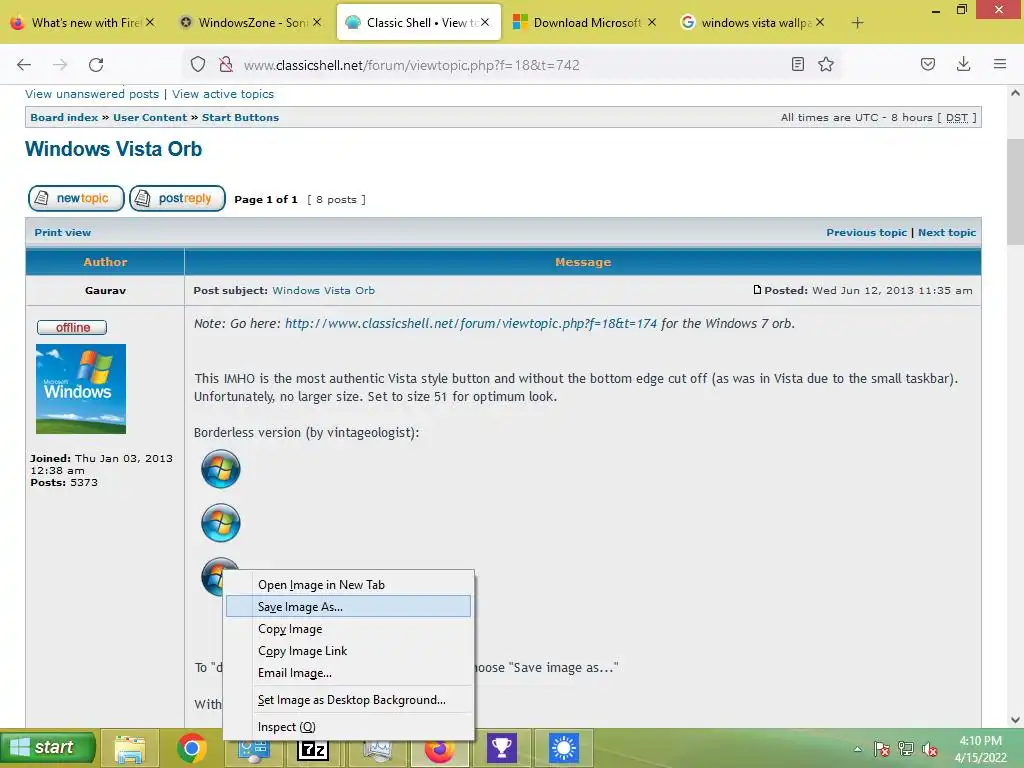1024x768 pixels.
Task: Bookmark this page with the star
Action: tap(826, 64)
